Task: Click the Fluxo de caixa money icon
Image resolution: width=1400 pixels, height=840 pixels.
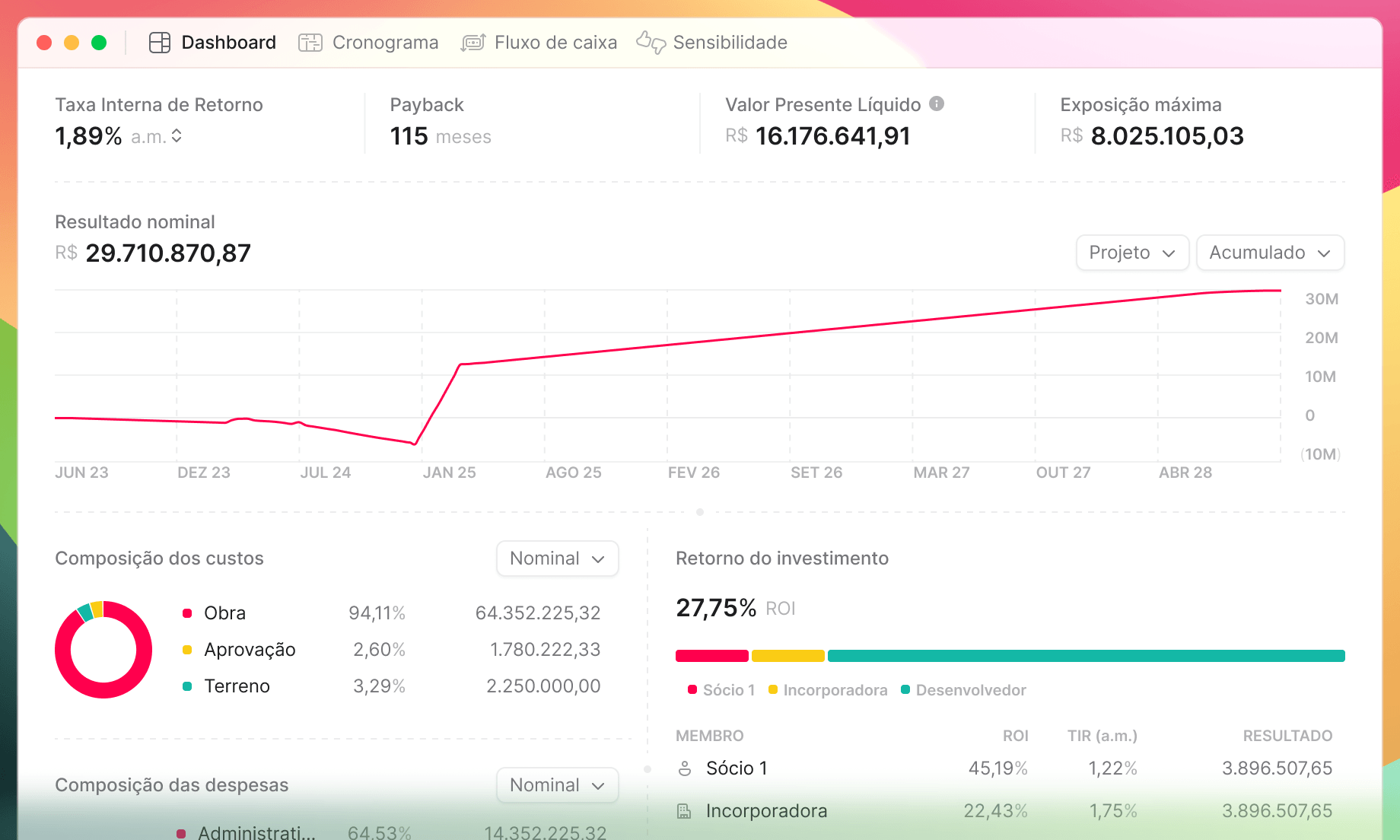Action: [x=473, y=43]
